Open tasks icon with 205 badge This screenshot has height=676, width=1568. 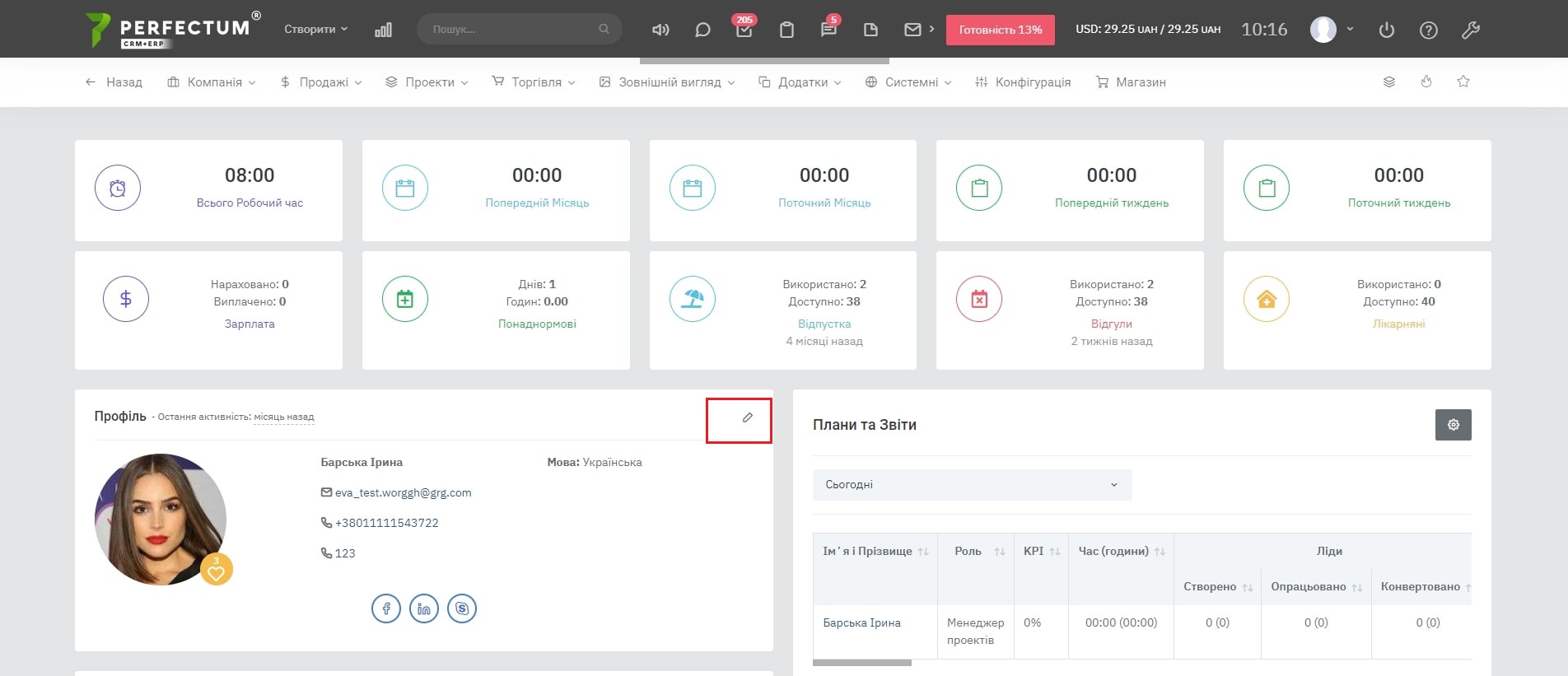click(x=744, y=30)
